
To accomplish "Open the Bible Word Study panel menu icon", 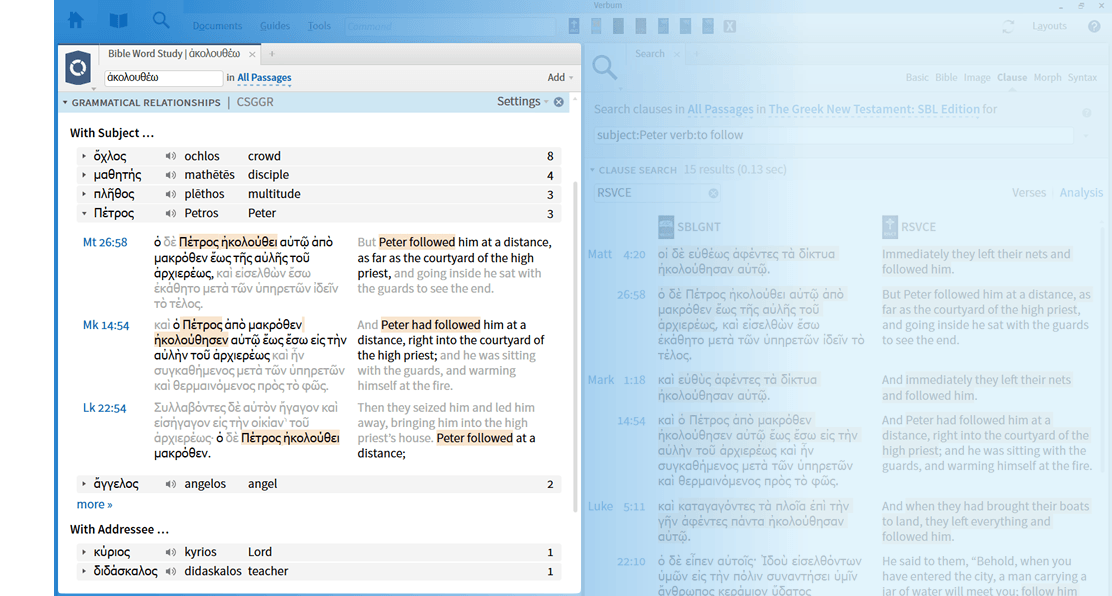I will click(x=78, y=67).
